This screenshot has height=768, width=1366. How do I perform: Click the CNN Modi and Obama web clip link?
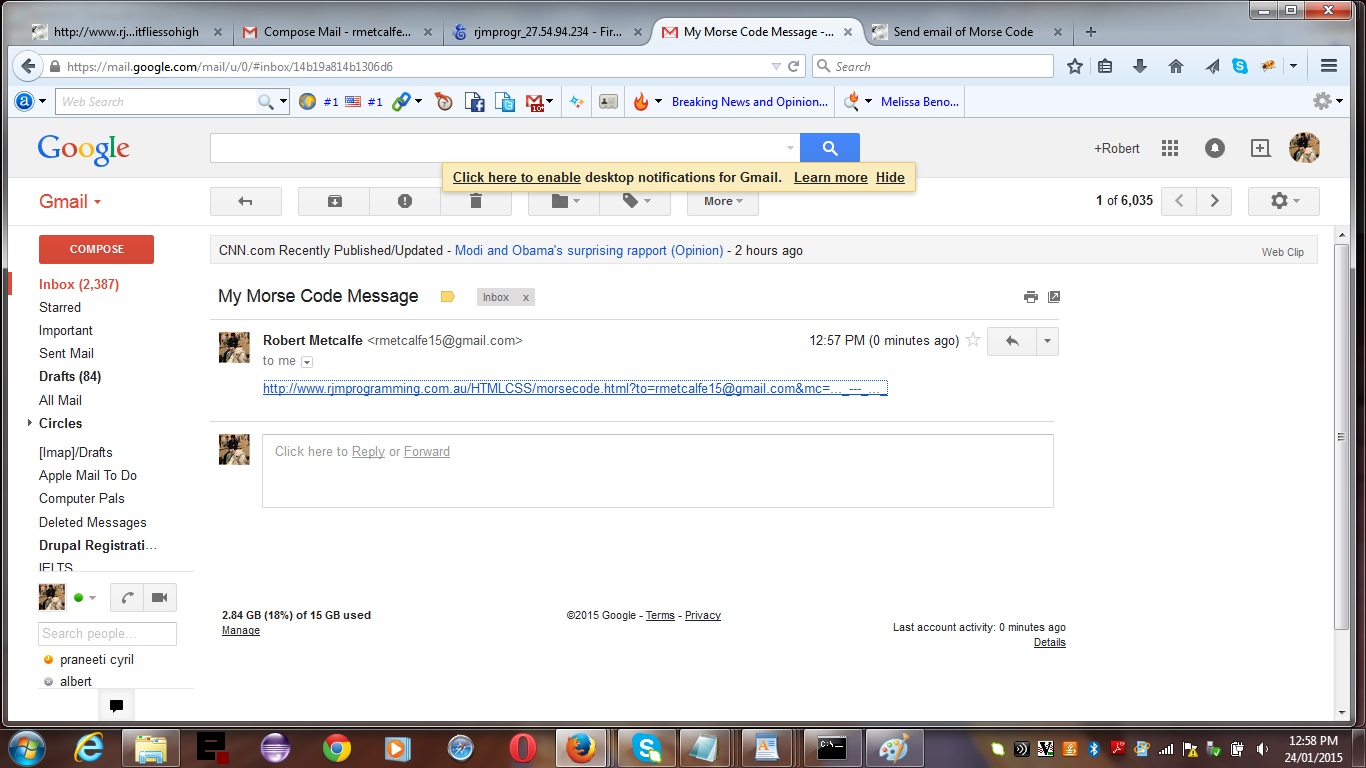coord(589,250)
